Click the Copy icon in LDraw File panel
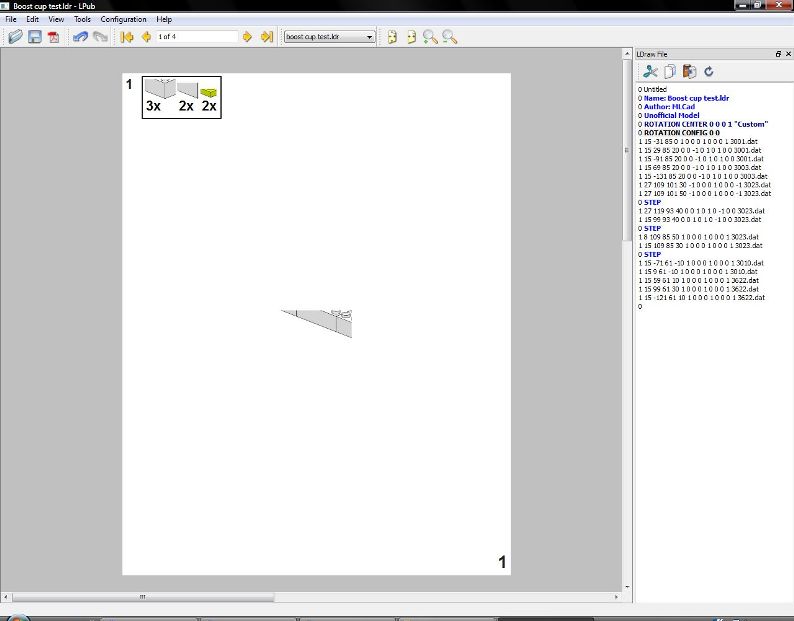 click(x=670, y=71)
